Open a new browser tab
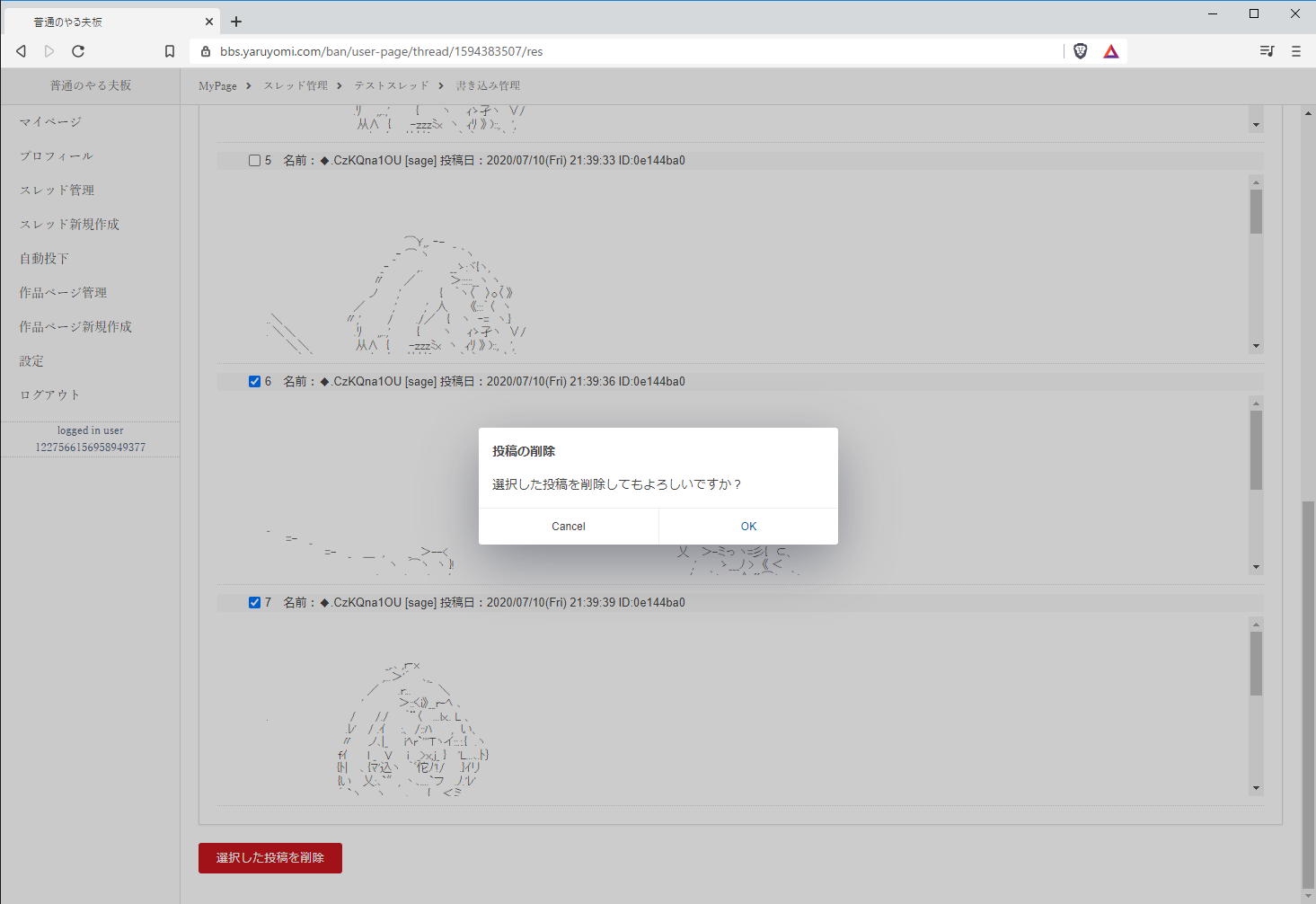Screen dimensions: 1316x904 (236, 21)
